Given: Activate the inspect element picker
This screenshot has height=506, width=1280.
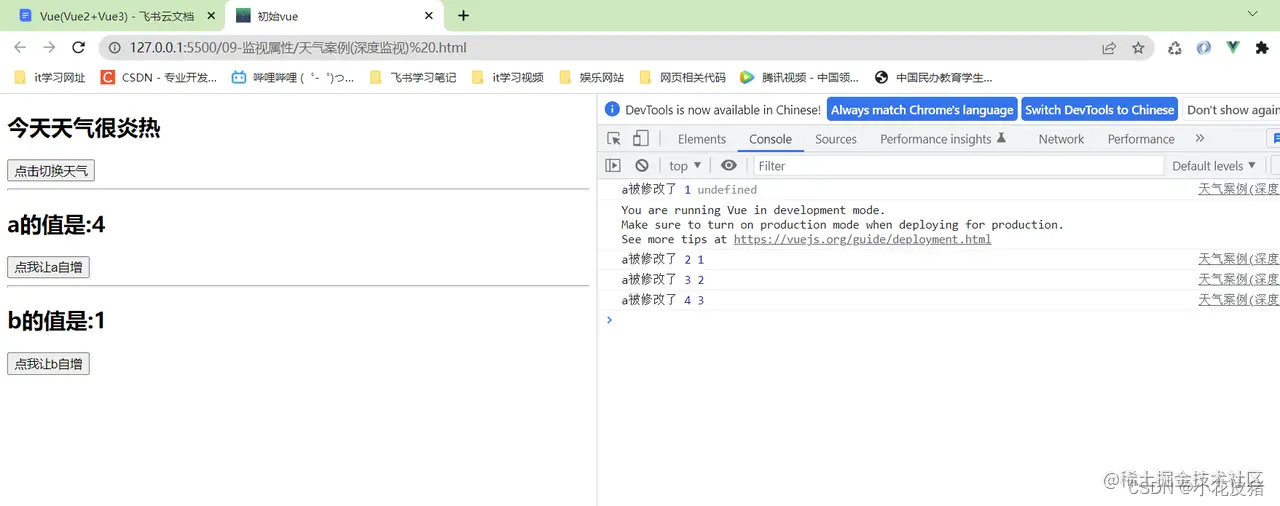Looking at the screenshot, I should (x=615, y=139).
